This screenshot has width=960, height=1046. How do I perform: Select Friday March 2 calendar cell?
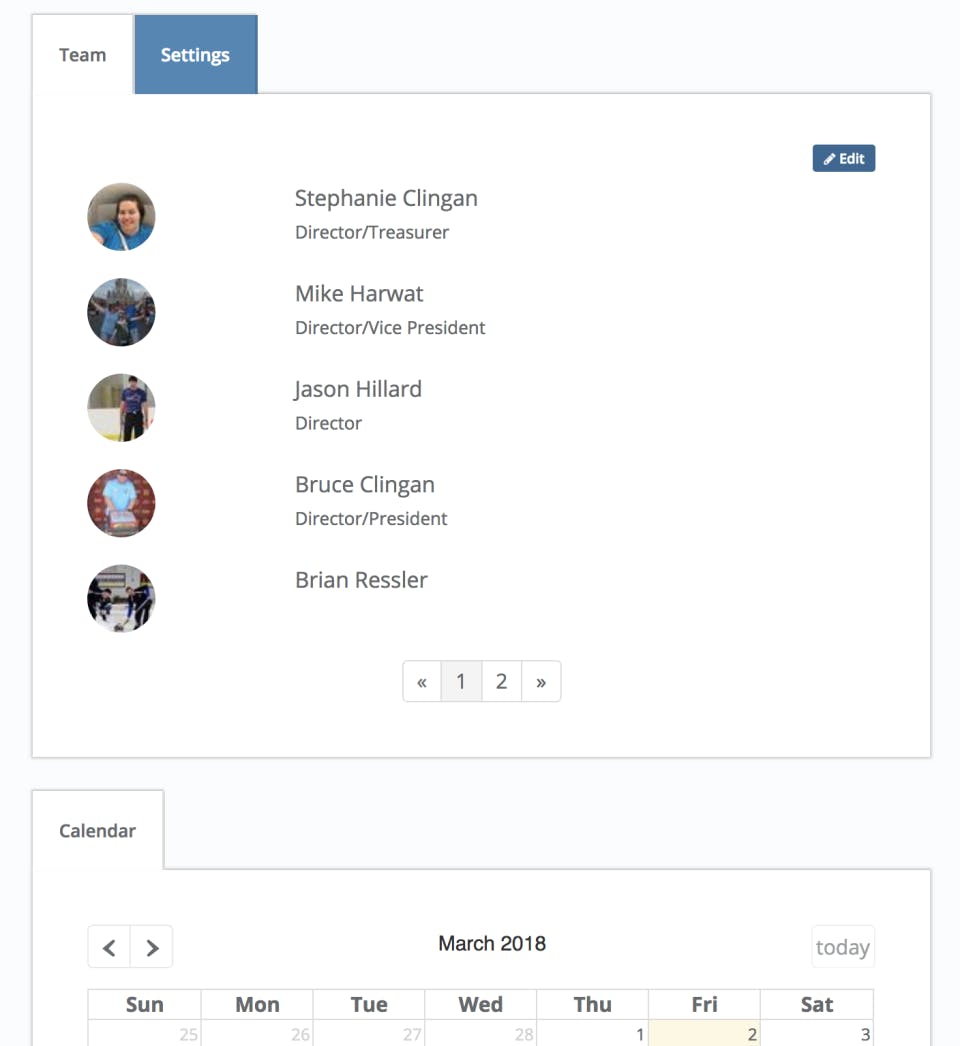pyautogui.click(x=704, y=1033)
